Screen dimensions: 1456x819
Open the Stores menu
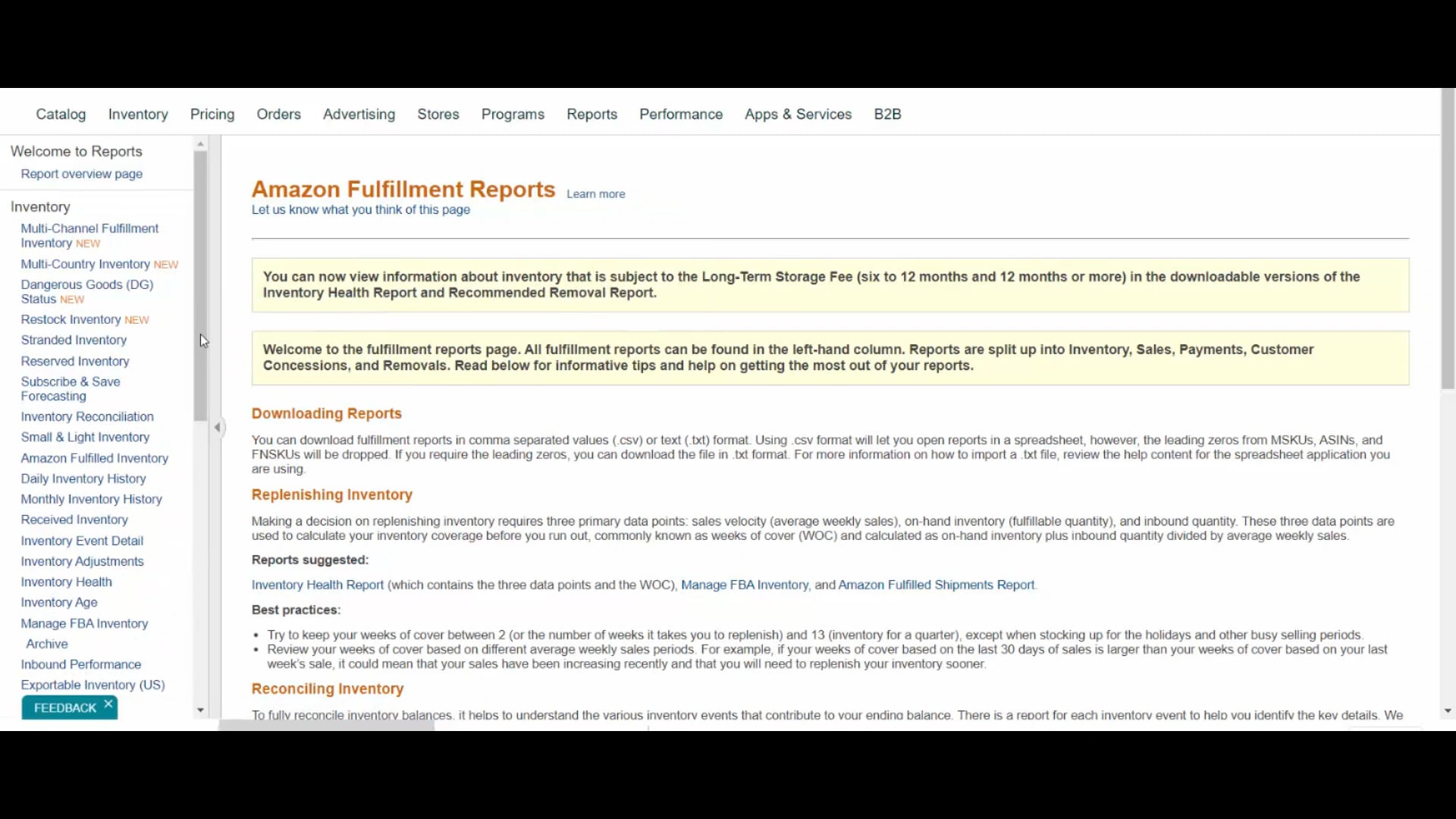(438, 115)
